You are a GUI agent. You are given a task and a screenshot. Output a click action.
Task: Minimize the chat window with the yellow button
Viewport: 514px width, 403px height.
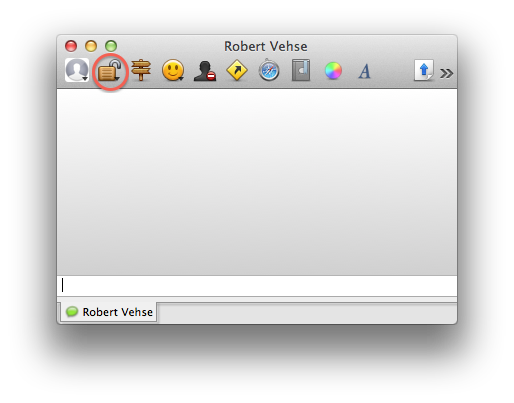point(91,46)
